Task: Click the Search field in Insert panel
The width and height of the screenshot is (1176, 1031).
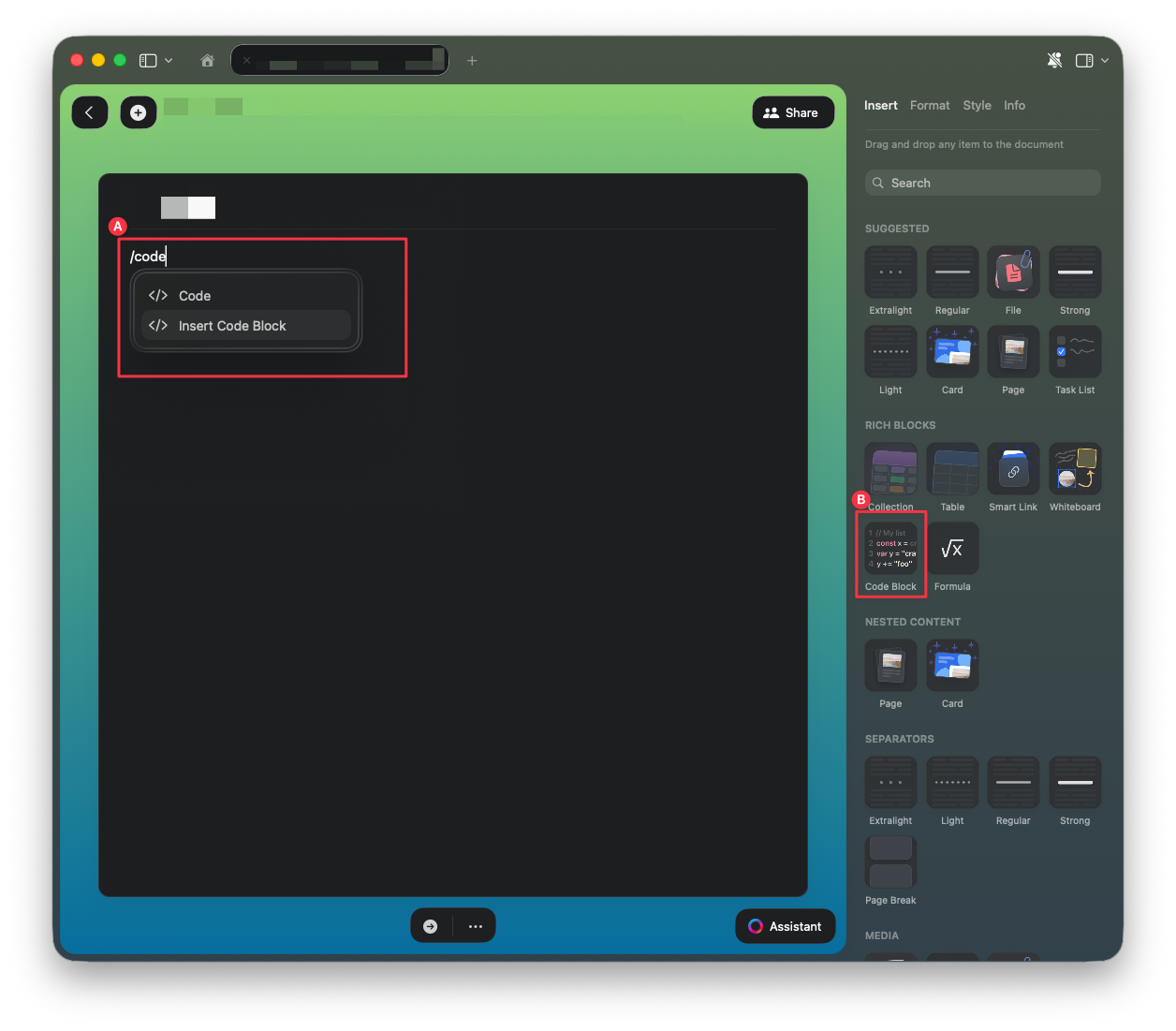Action: [x=981, y=183]
